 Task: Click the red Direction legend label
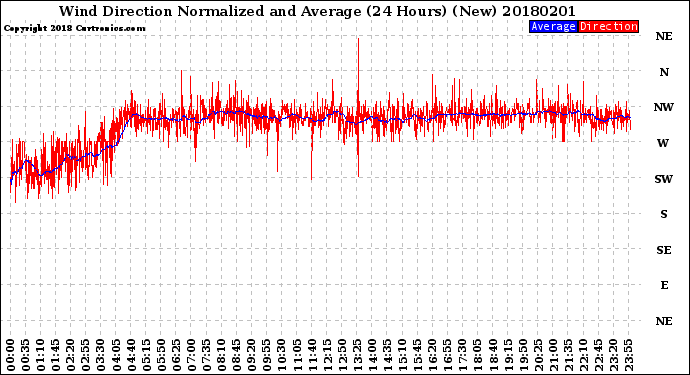(x=608, y=26)
